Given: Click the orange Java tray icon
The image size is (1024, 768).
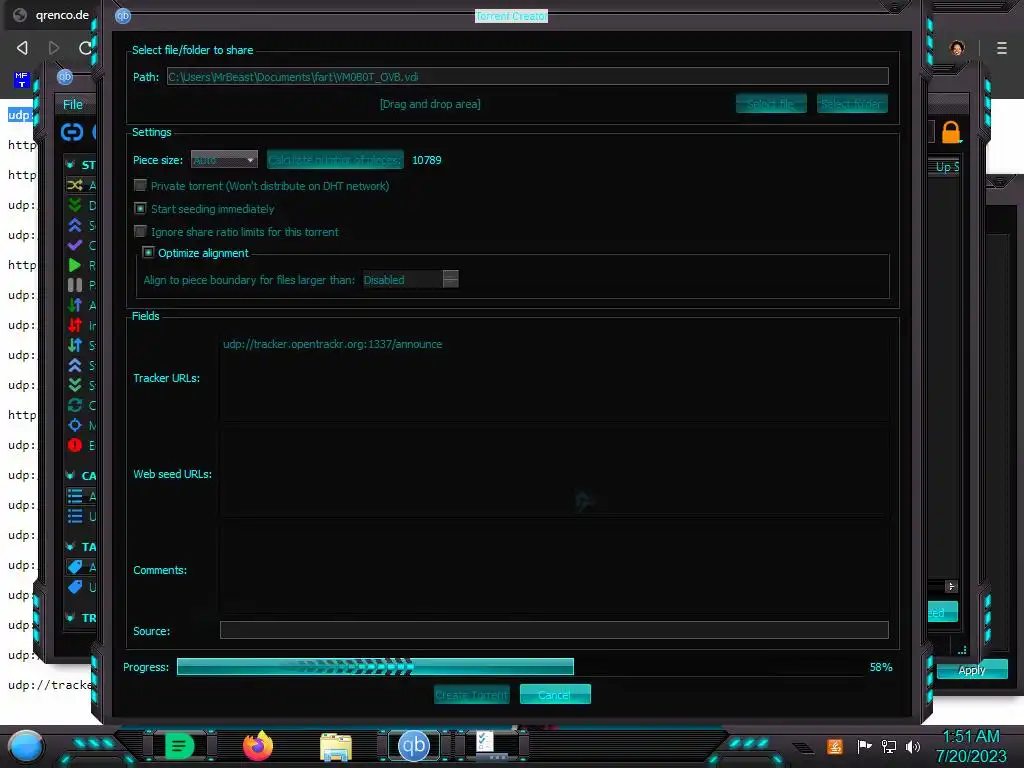Looking at the screenshot, I should [x=835, y=746].
